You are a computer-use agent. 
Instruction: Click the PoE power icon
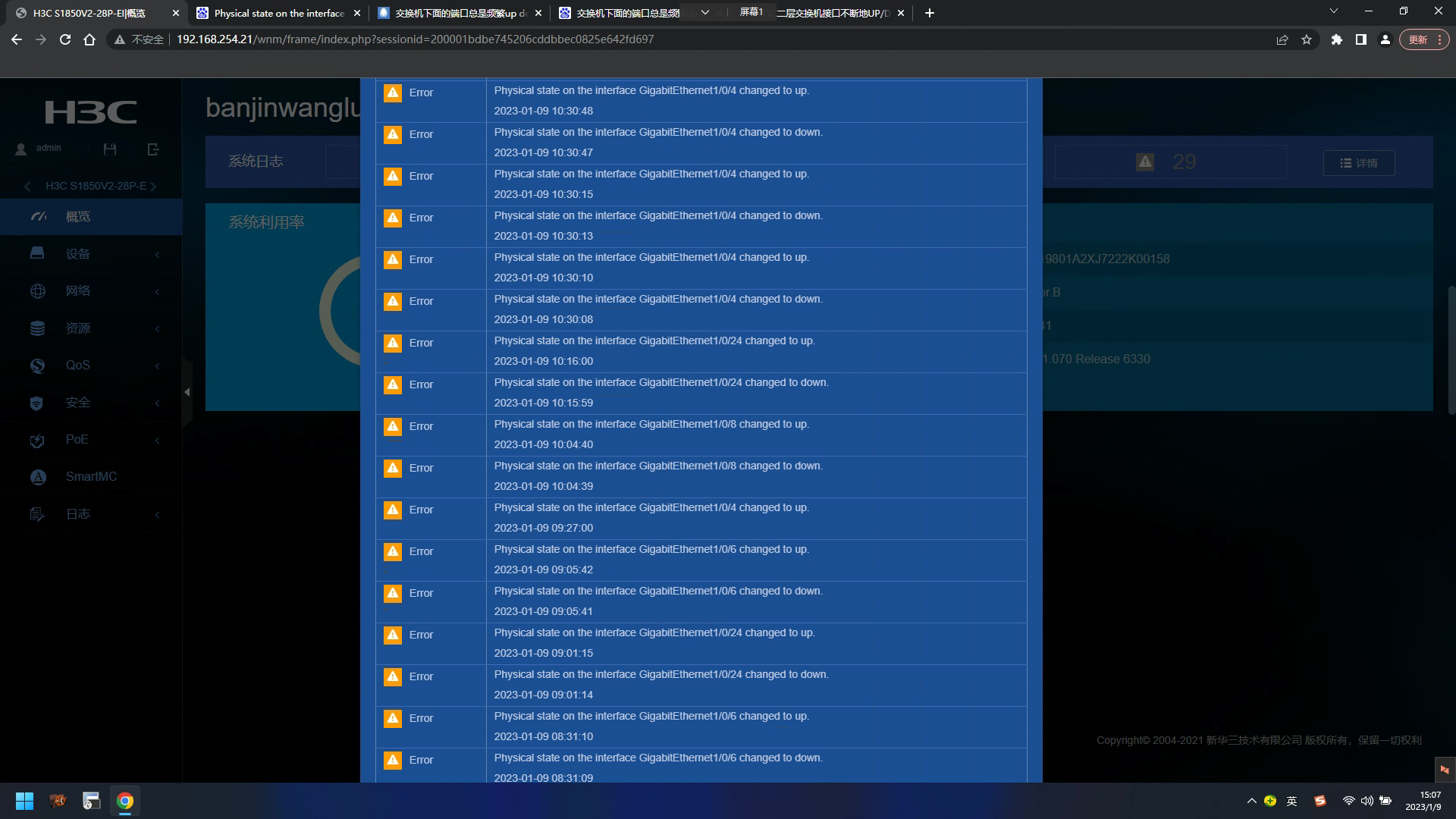(x=37, y=441)
